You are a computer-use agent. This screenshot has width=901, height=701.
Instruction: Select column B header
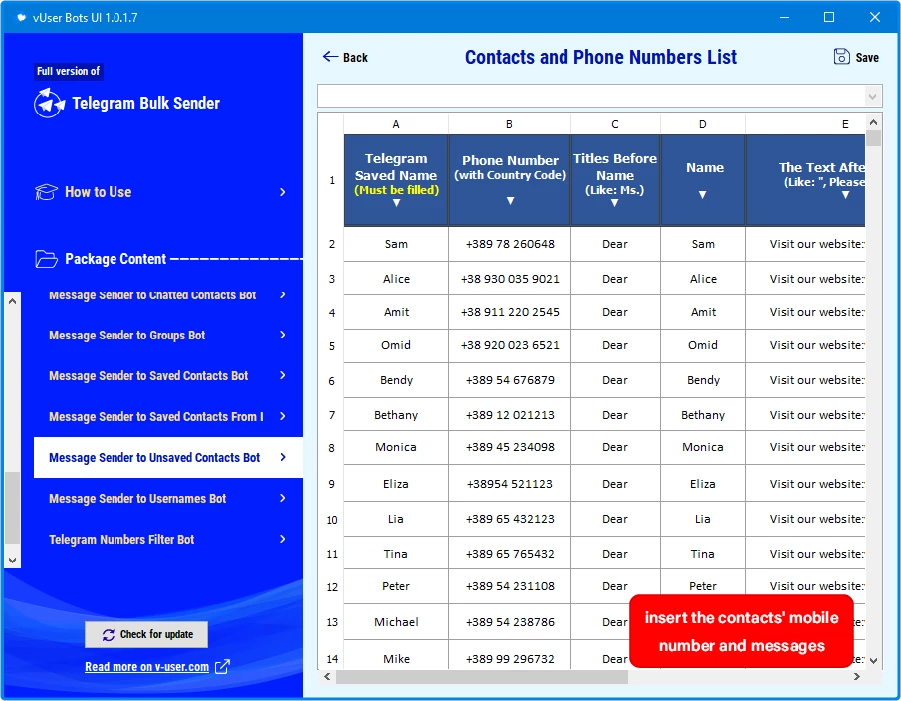[x=509, y=124]
